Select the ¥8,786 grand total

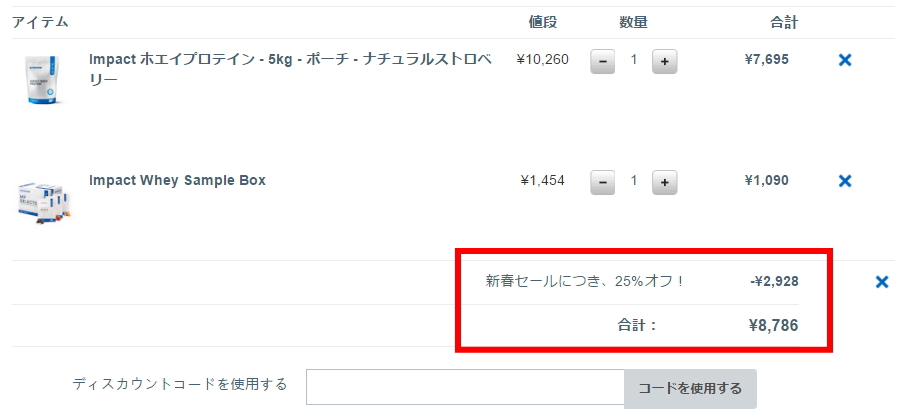pos(773,326)
